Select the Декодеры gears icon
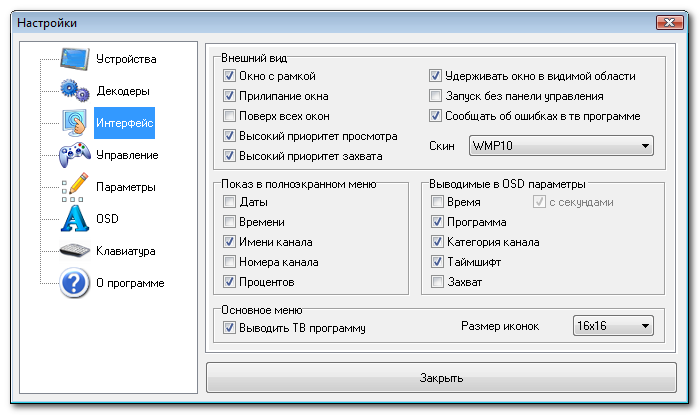 coord(75,91)
